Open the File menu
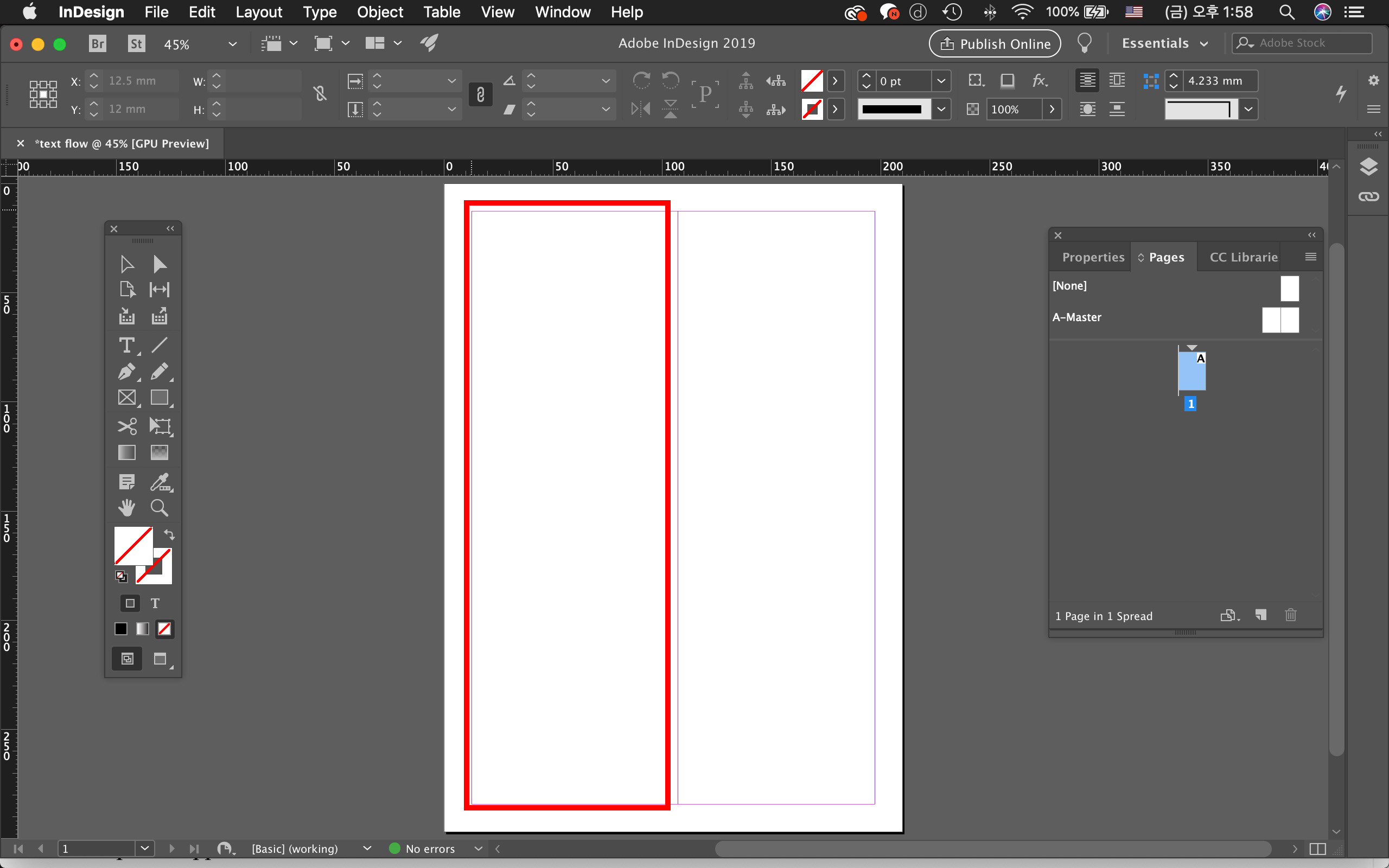Image resolution: width=1389 pixels, height=868 pixels. (156, 12)
